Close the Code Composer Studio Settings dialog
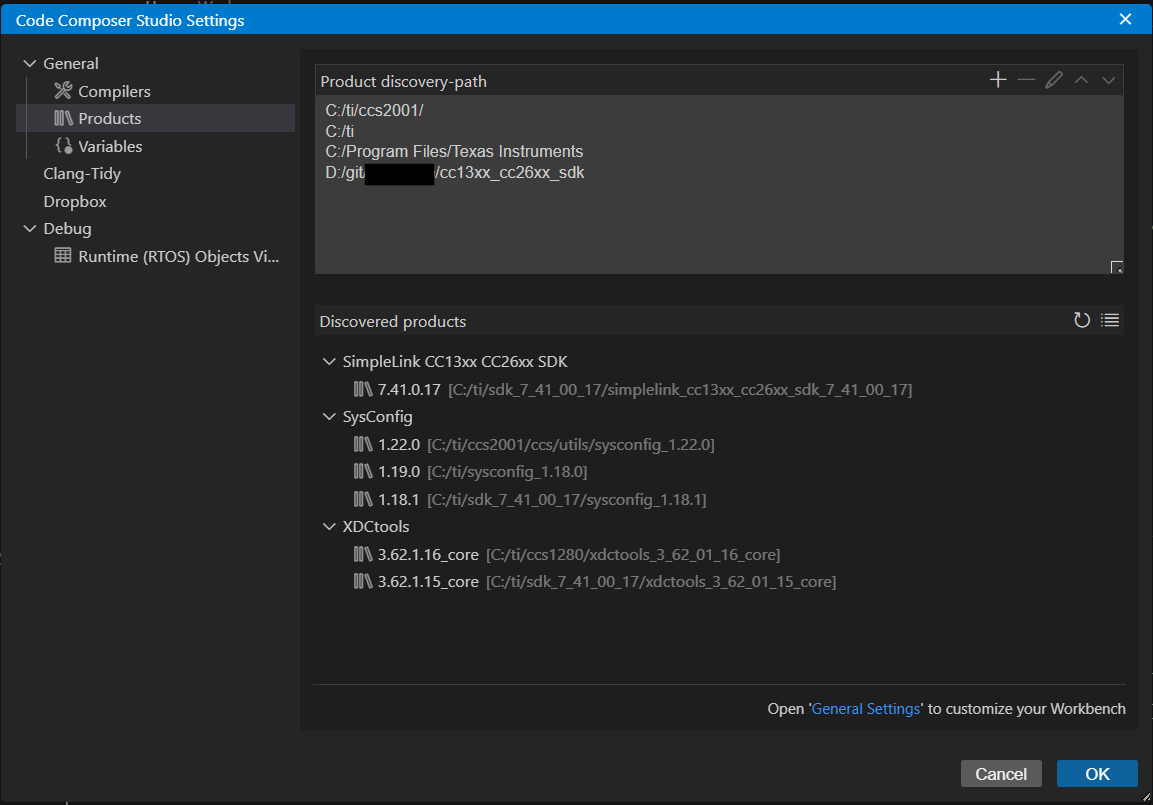 tap(1125, 19)
